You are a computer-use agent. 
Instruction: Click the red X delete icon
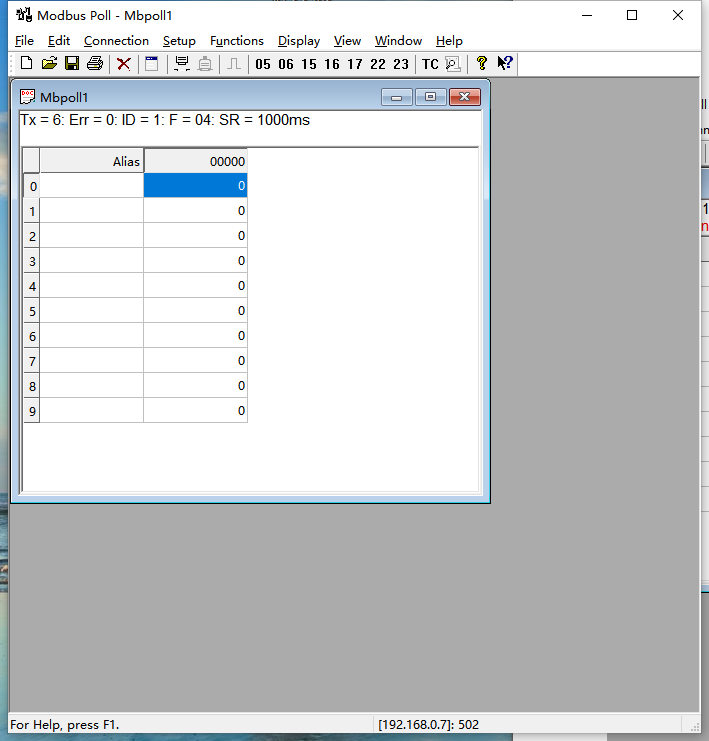pos(124,64)
